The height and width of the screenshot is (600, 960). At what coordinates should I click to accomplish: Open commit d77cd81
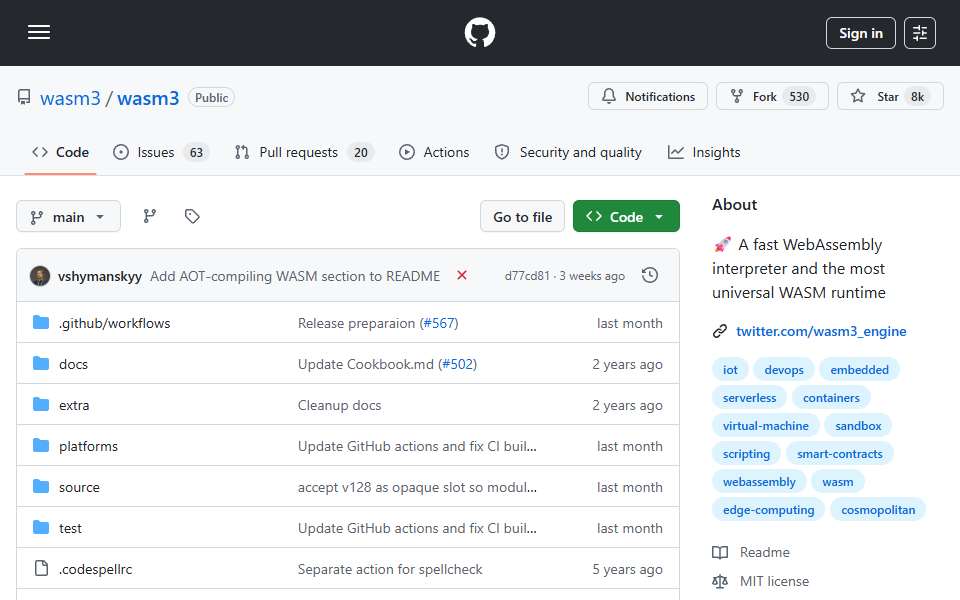pyautogui.click(x=527, y=276)
